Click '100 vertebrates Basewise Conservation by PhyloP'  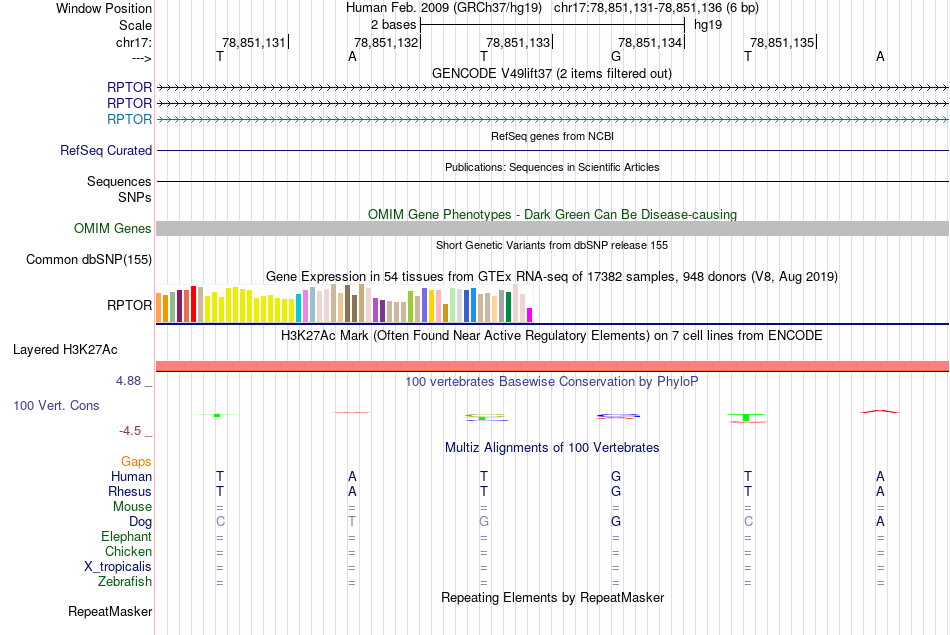click(x=552, y=382)
